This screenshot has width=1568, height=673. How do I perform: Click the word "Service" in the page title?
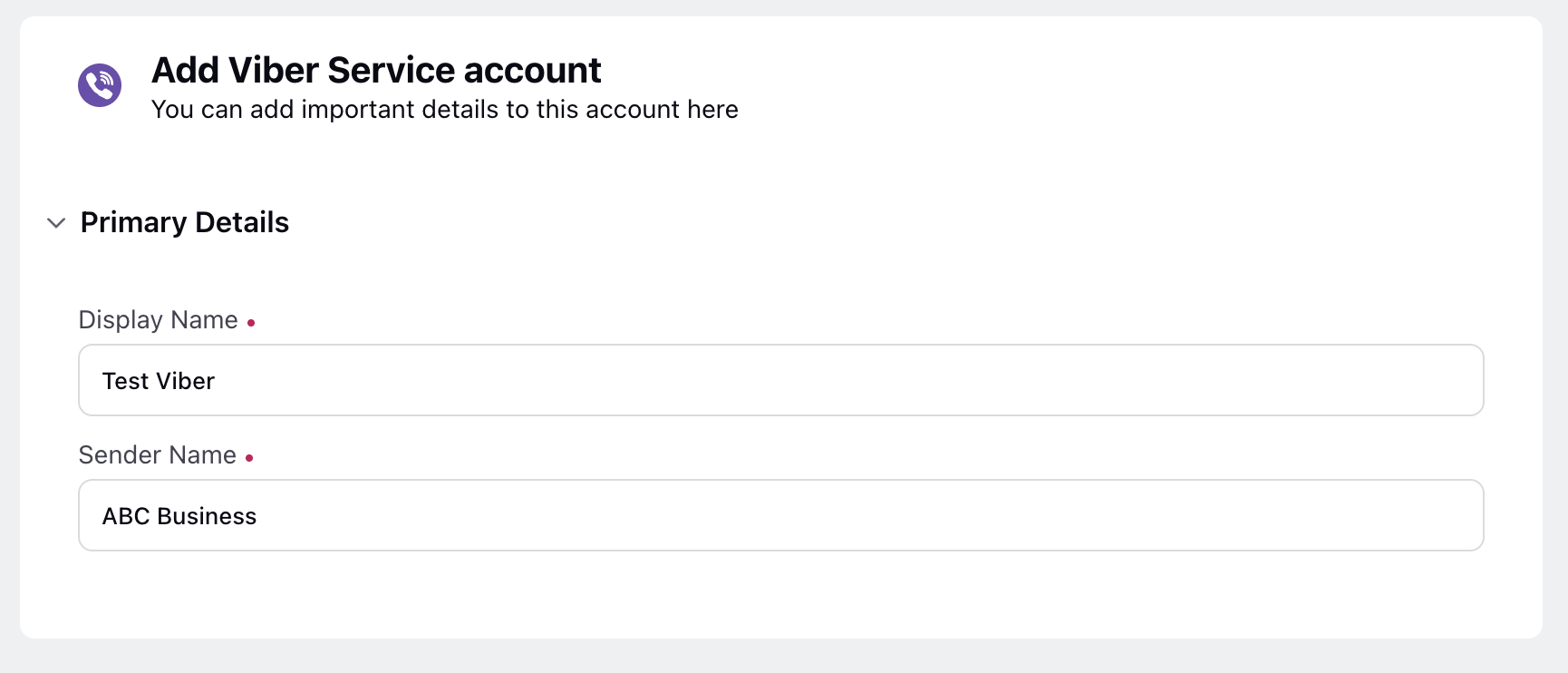(x=391, y=70)
